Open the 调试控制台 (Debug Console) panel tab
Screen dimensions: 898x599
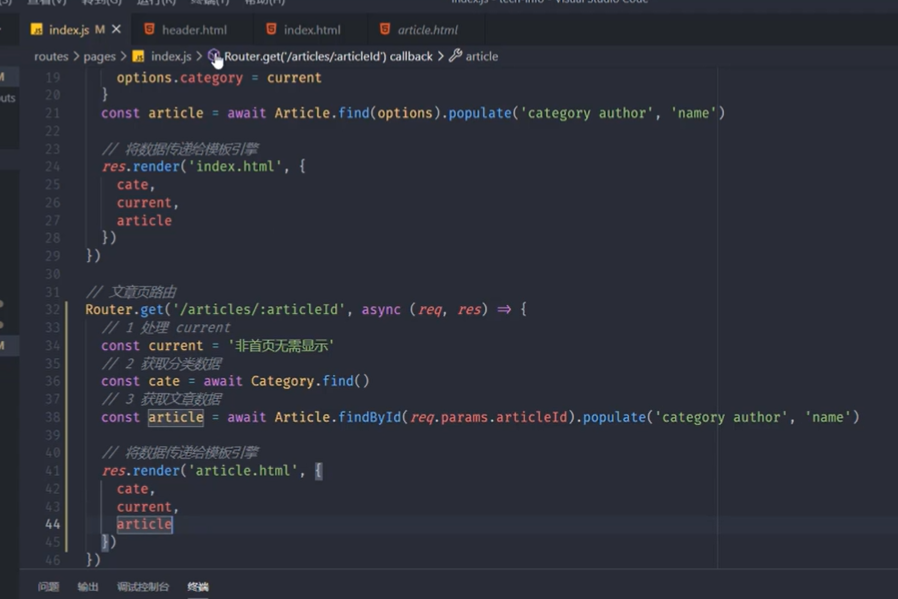tap(143, 587)
